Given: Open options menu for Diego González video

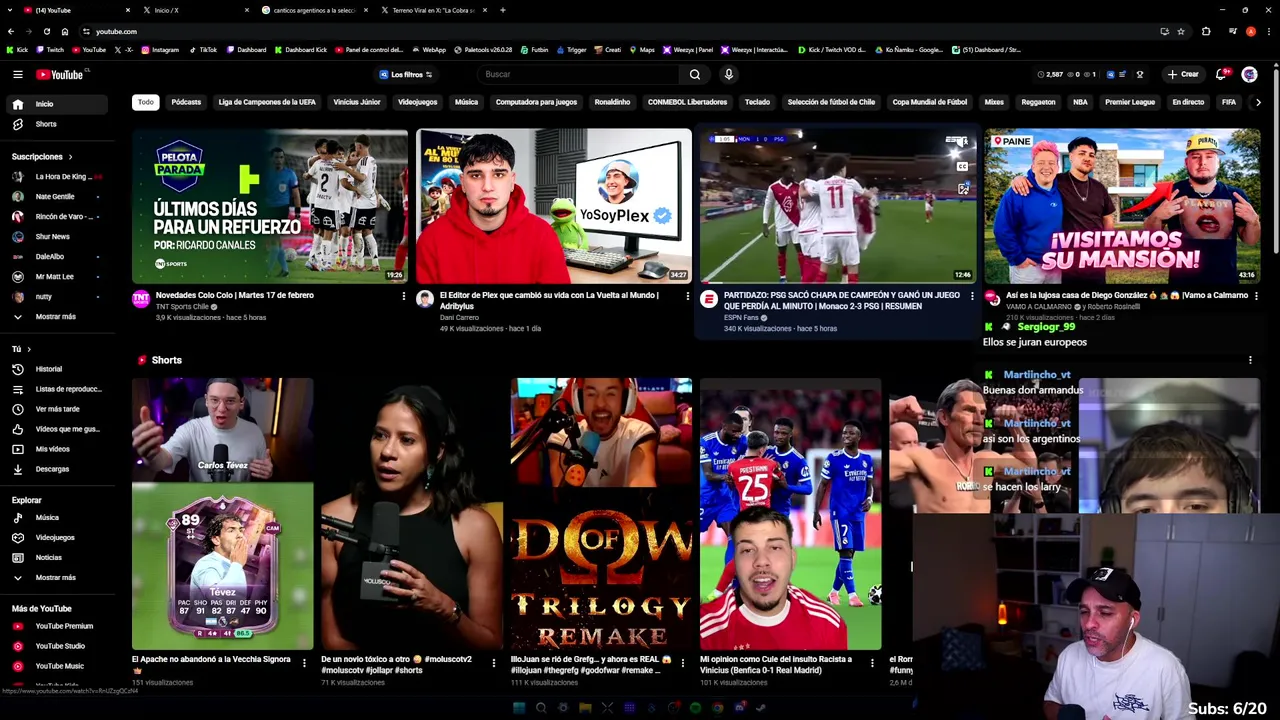Looking at the screenshot, I should 1256,296.
